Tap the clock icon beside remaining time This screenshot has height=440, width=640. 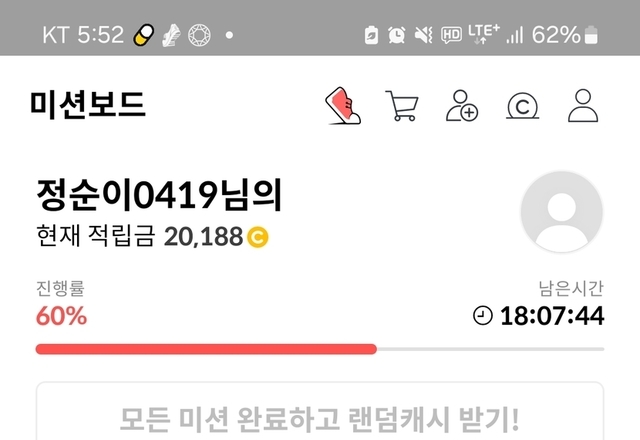pyautogui.click(x=483, y=316)
